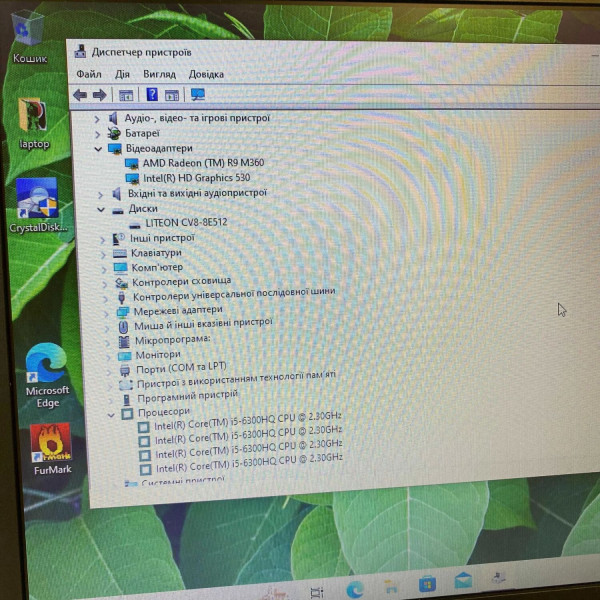Viewport: 600px width, 600px height.
Task: Click the Back arrow toolbar icon
Action: point(80,95)
